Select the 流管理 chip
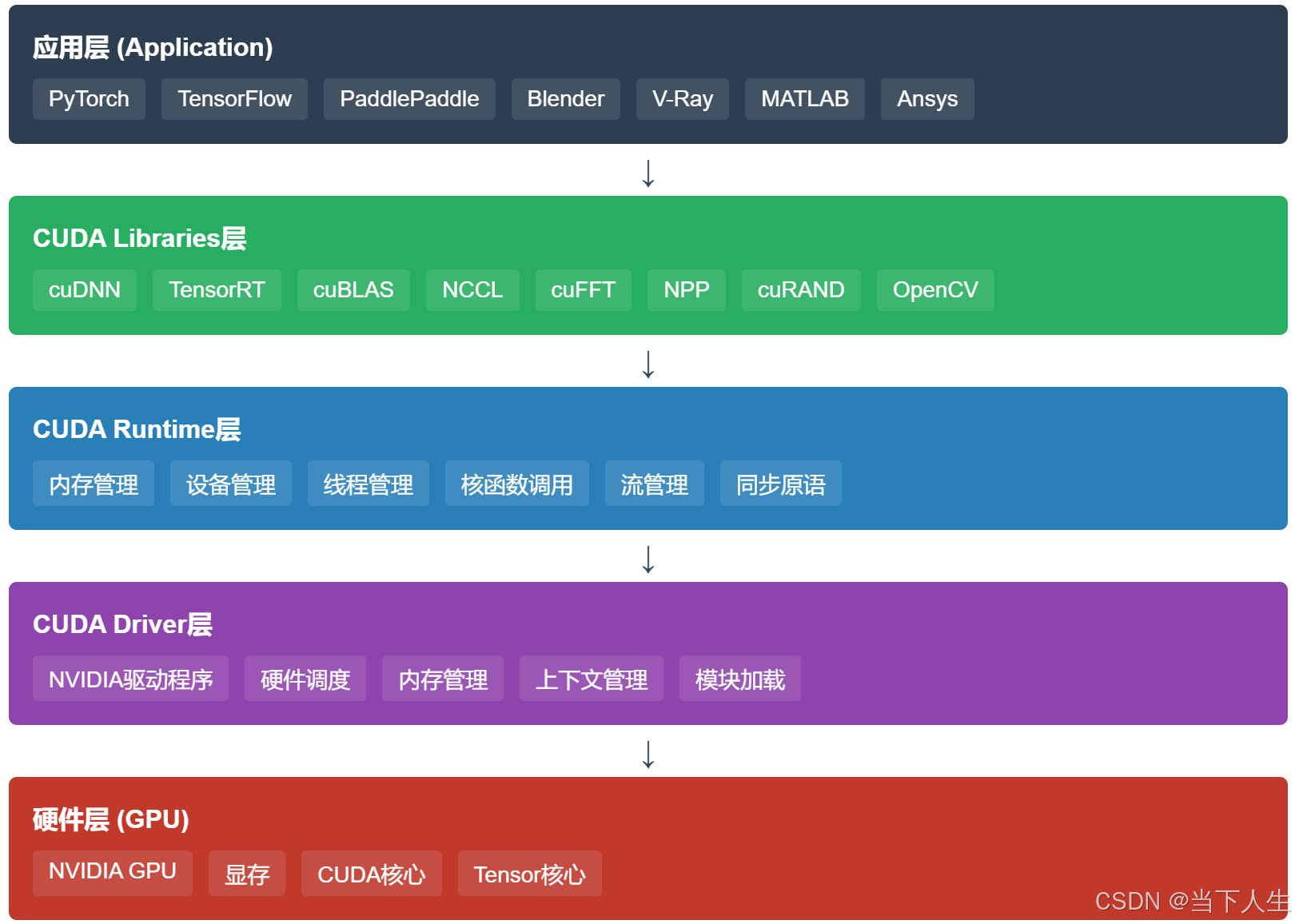This screenshot has width=1295, height=924. pyautogui.click(x=655, y=484)
